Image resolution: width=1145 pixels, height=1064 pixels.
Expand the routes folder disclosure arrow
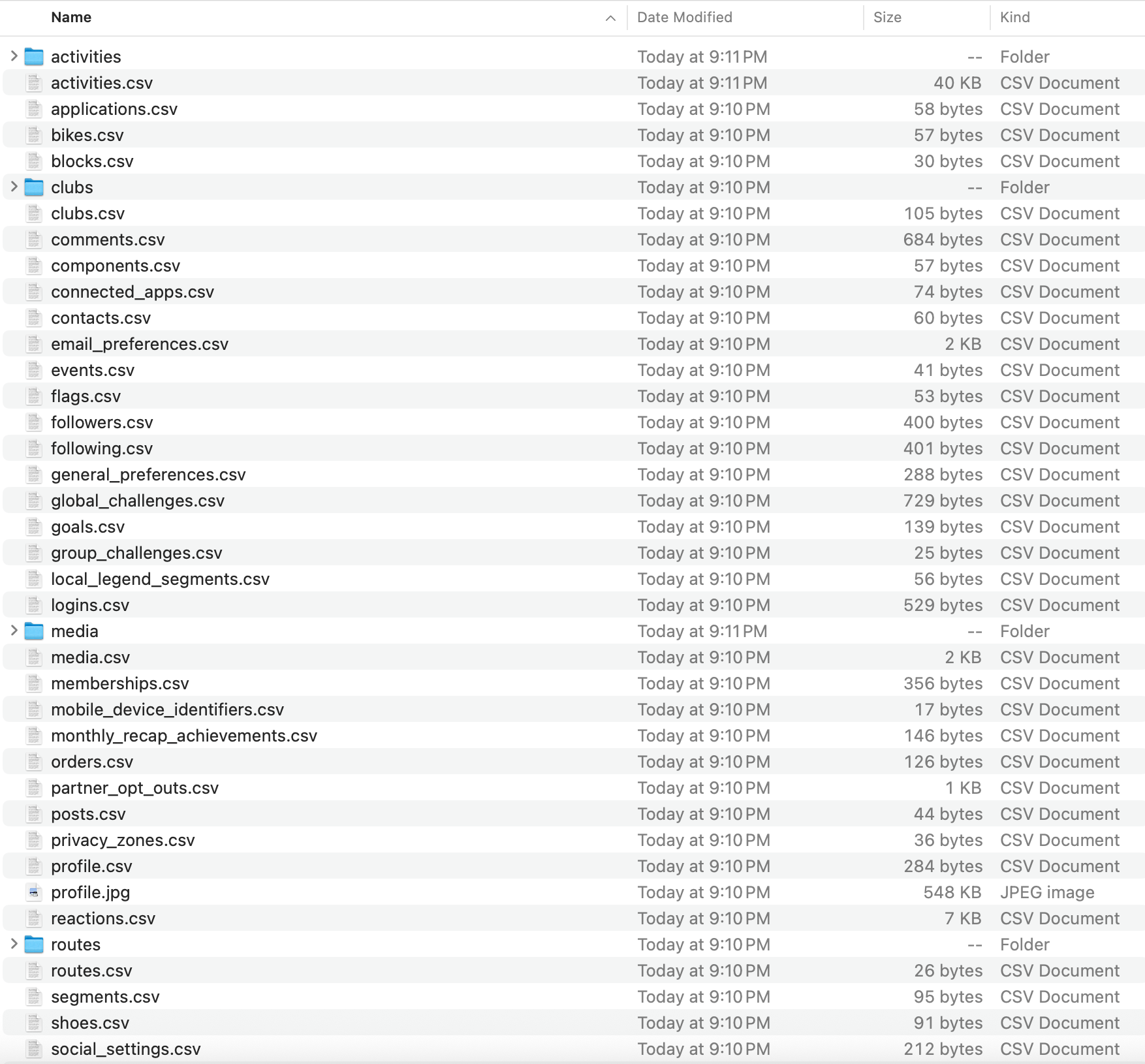[14, 945]
